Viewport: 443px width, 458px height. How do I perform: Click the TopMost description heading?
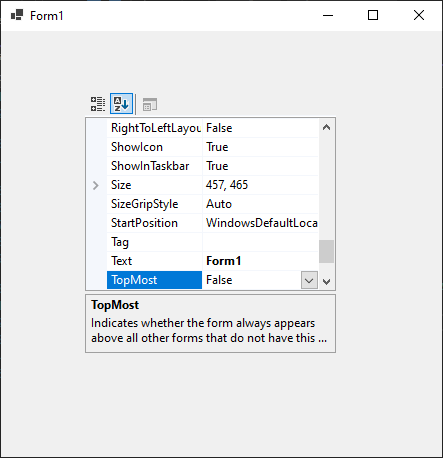pyautogui.click(x=115, y=305)
